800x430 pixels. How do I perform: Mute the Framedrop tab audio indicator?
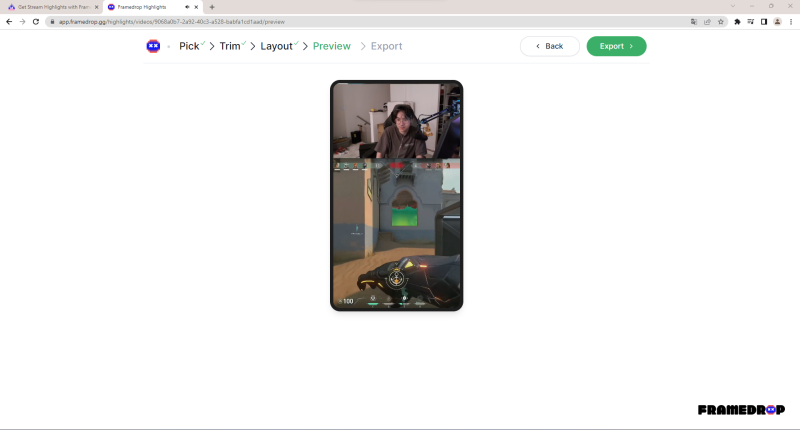[187, 7]
